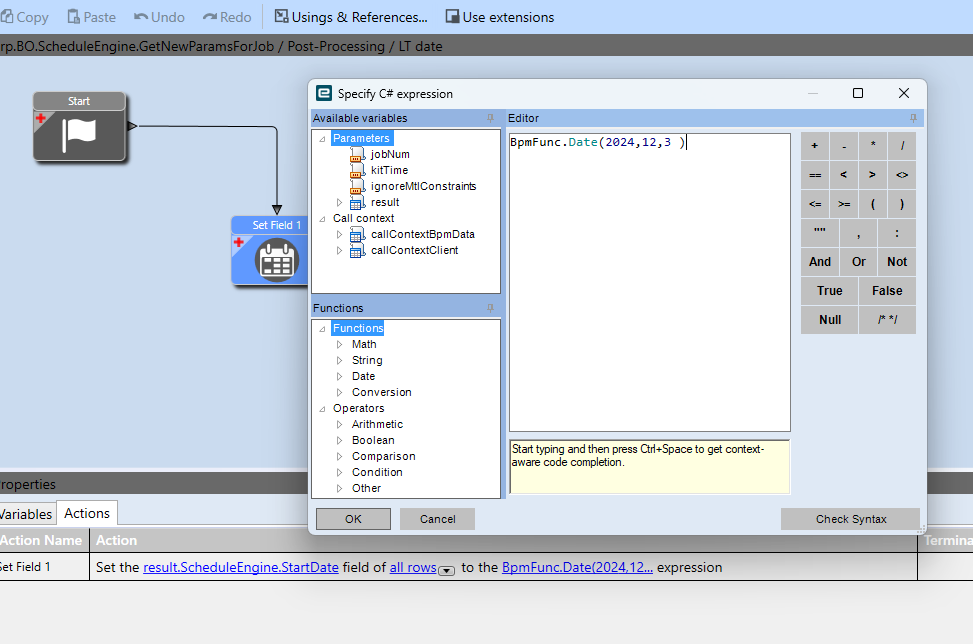Screen dimensions: 973x644
Task: Insert divide operator
Action: point(902,146)
